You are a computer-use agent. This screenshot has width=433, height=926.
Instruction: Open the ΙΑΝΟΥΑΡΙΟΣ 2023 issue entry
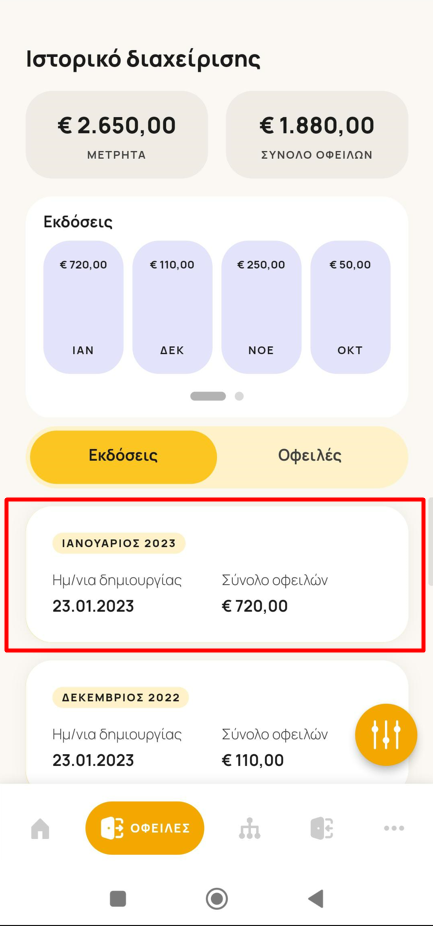click(217, 574)
